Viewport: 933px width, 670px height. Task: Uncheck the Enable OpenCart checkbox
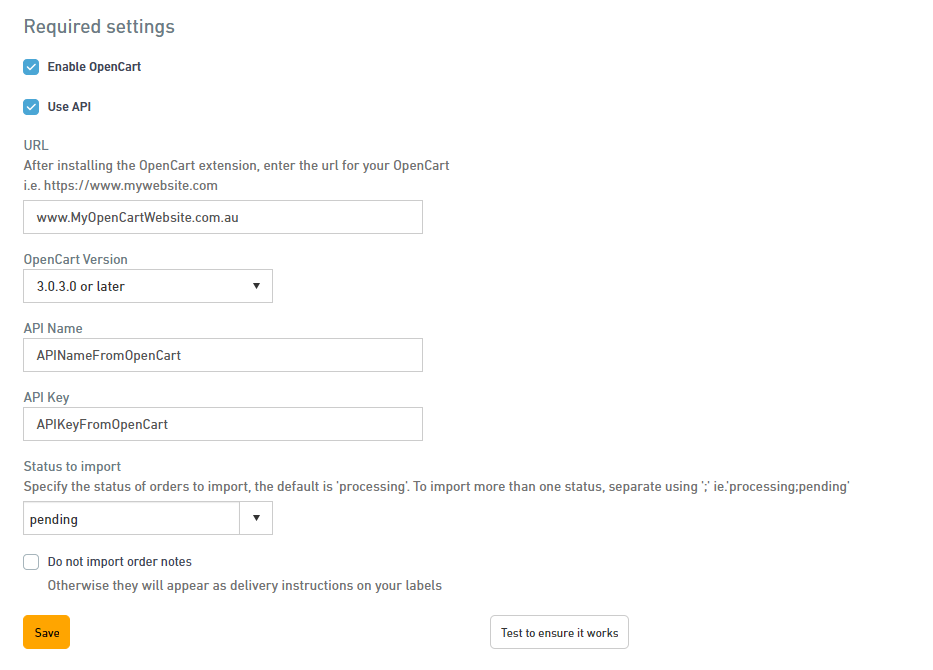(31, 67)
